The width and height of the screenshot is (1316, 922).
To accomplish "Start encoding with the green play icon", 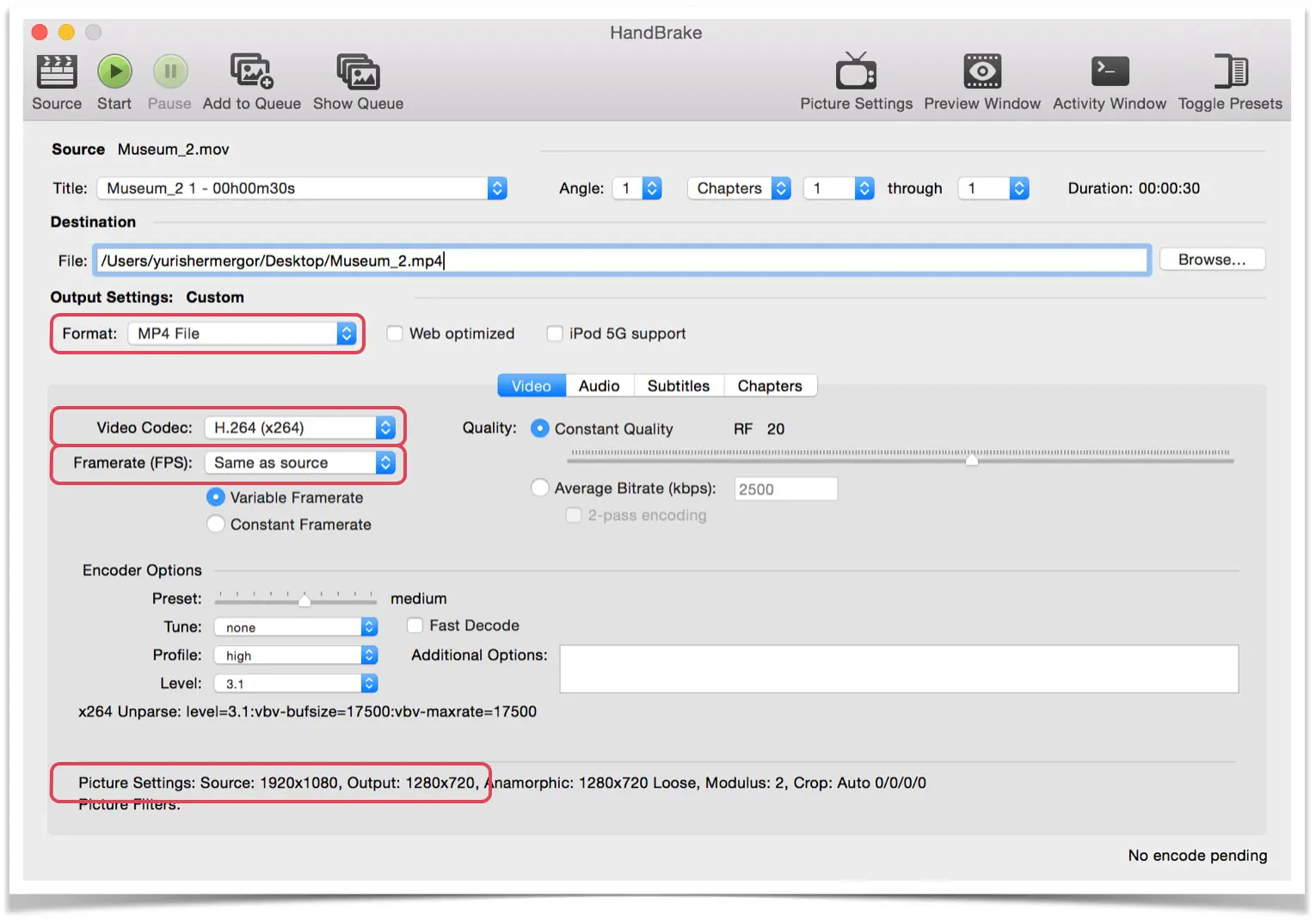I will [x=114, y=71].
